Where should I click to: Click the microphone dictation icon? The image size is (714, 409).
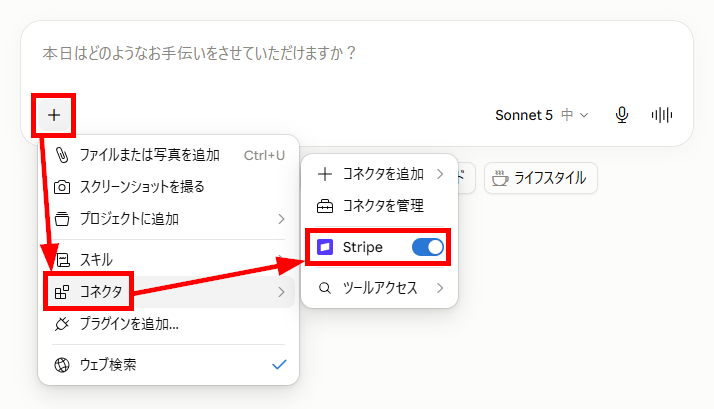tap(622, 115)
